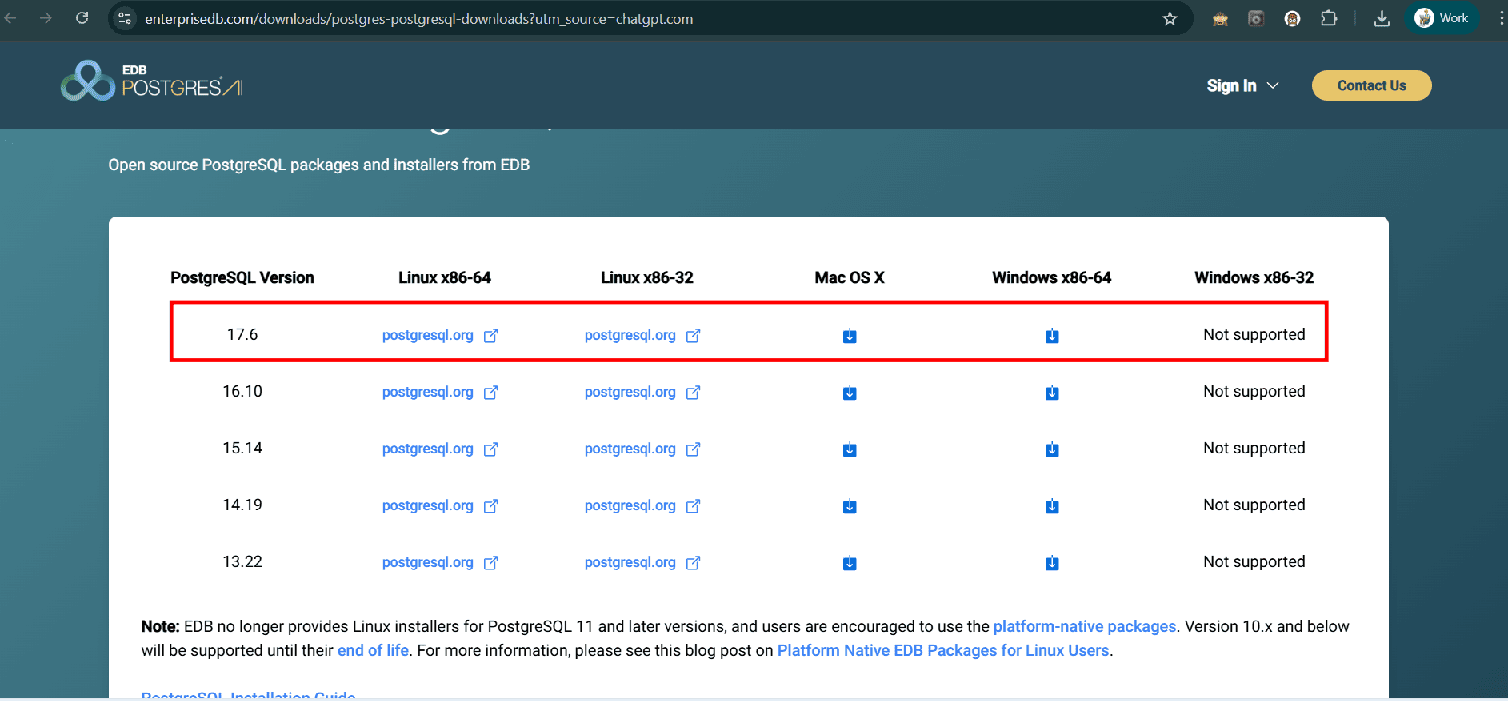Go back to the previous page
This screenshot has width=1508, height=701.
11,18
